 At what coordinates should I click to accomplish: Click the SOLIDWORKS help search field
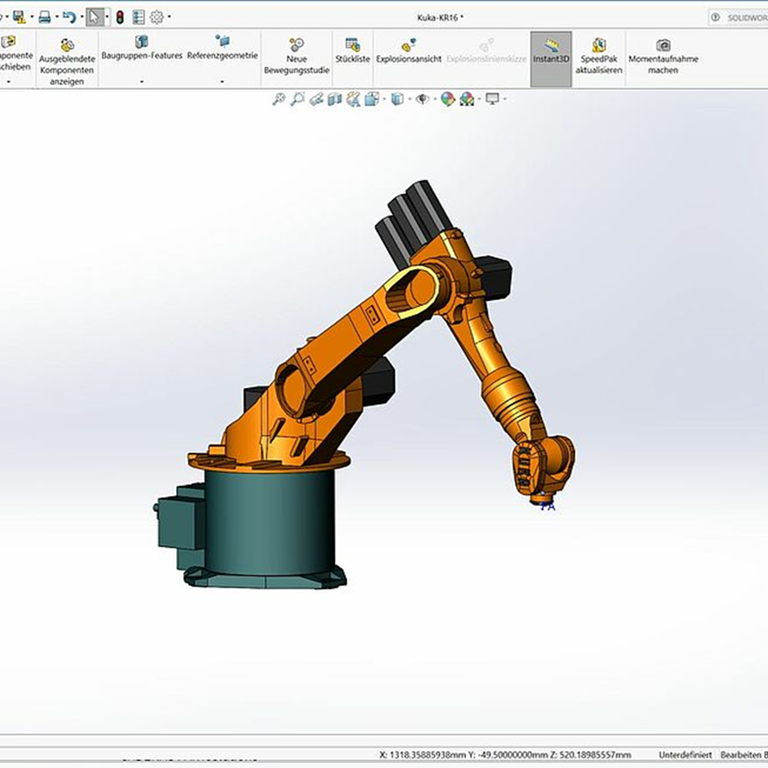click(x=739, y=18)
